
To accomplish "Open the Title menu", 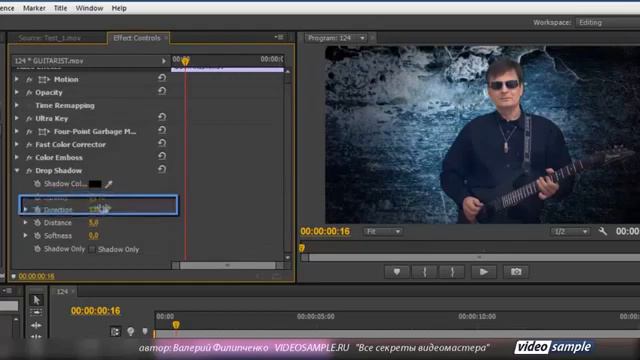I will (x=60, y=8).
